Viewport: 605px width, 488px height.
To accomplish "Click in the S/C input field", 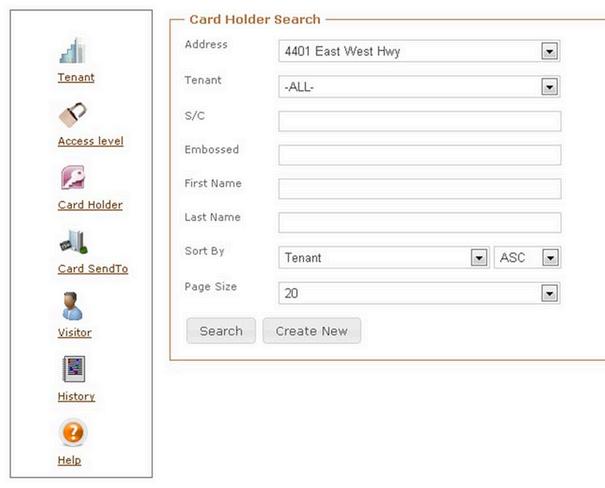I will pyautogui.click(x=419, y=121).
